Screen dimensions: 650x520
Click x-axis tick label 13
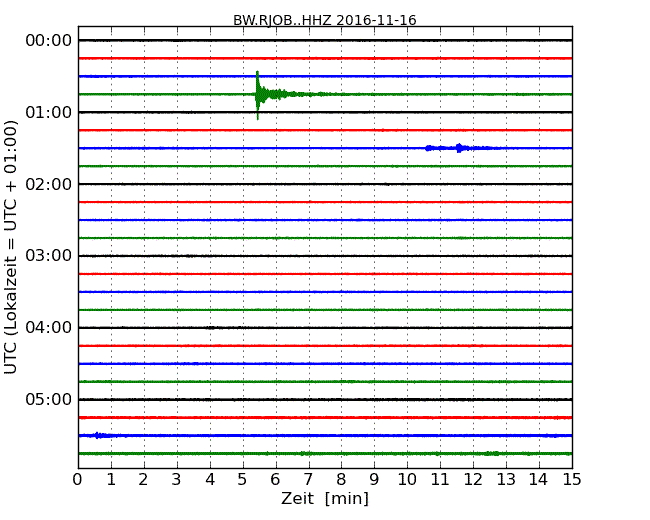click(x=506, y=480)
